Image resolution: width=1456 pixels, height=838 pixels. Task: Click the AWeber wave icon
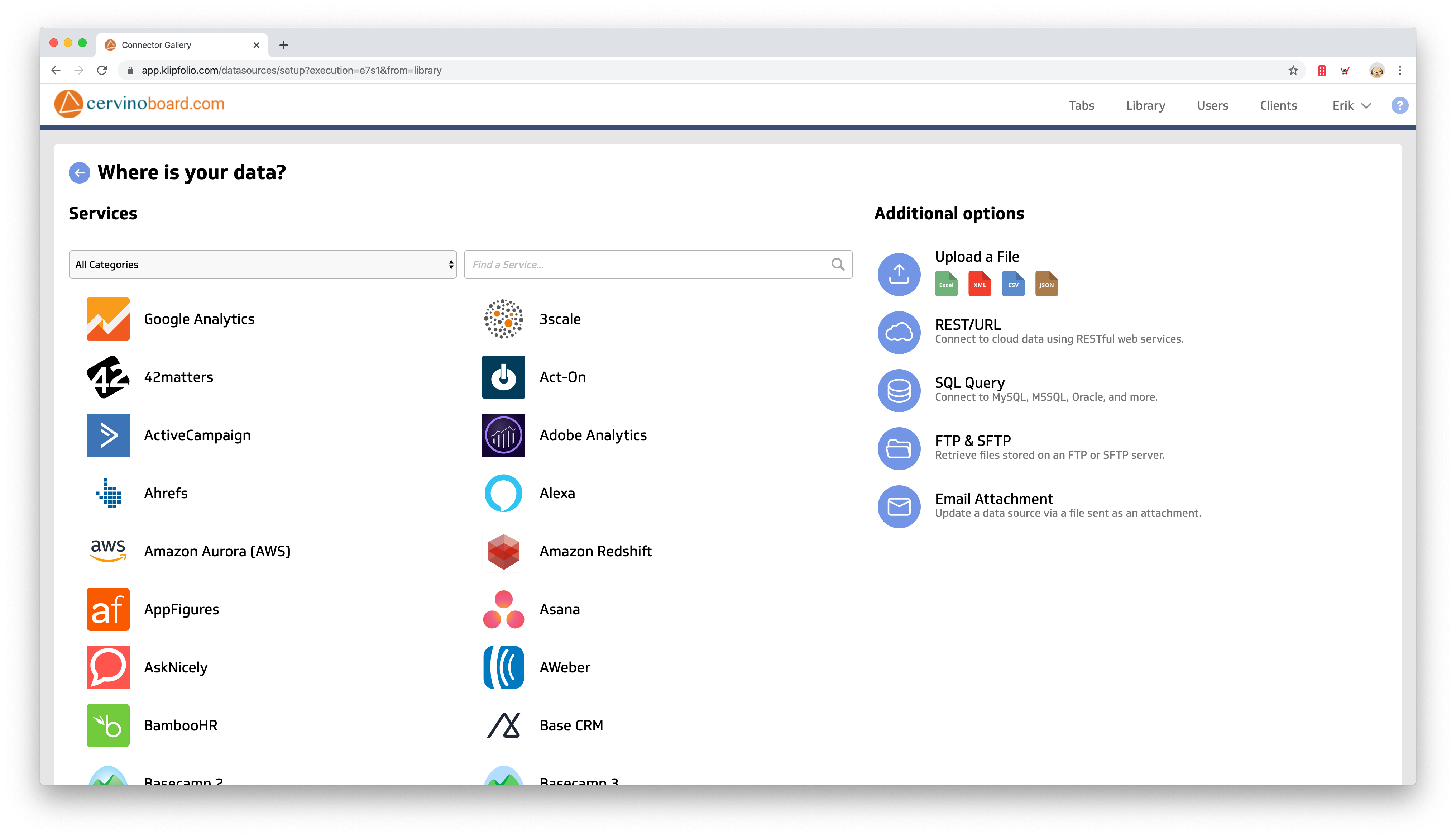503,667
